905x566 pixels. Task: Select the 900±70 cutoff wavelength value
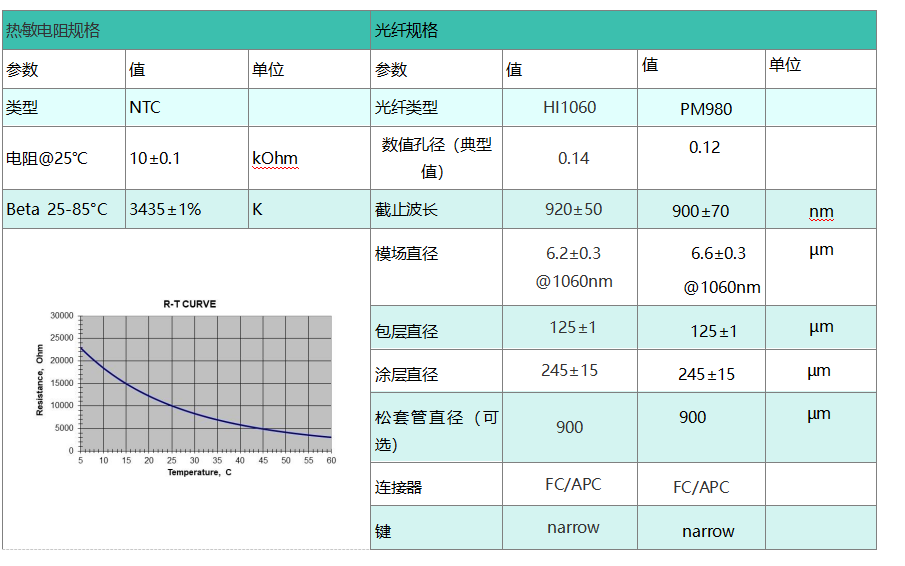tap(701, 211)
